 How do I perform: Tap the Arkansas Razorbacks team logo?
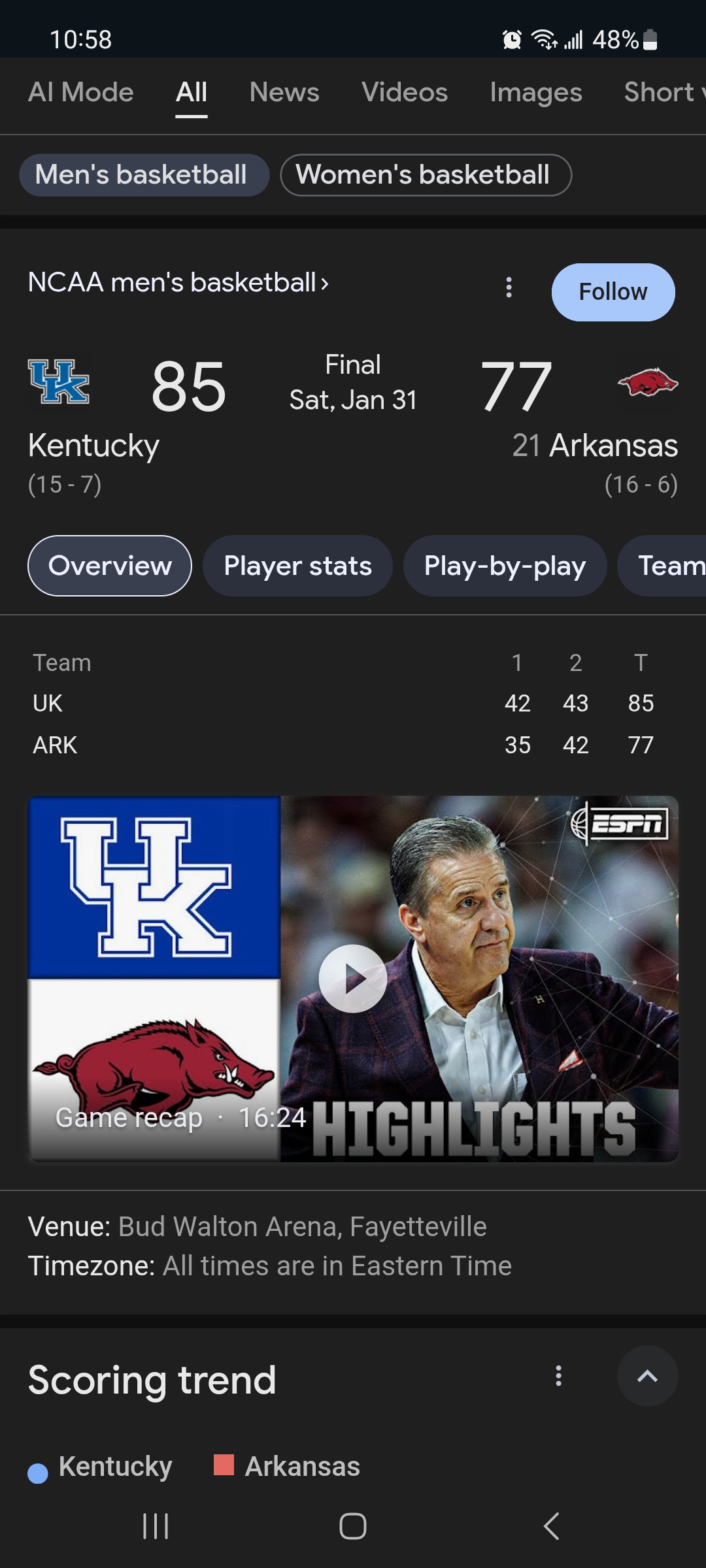coord(647,382)
